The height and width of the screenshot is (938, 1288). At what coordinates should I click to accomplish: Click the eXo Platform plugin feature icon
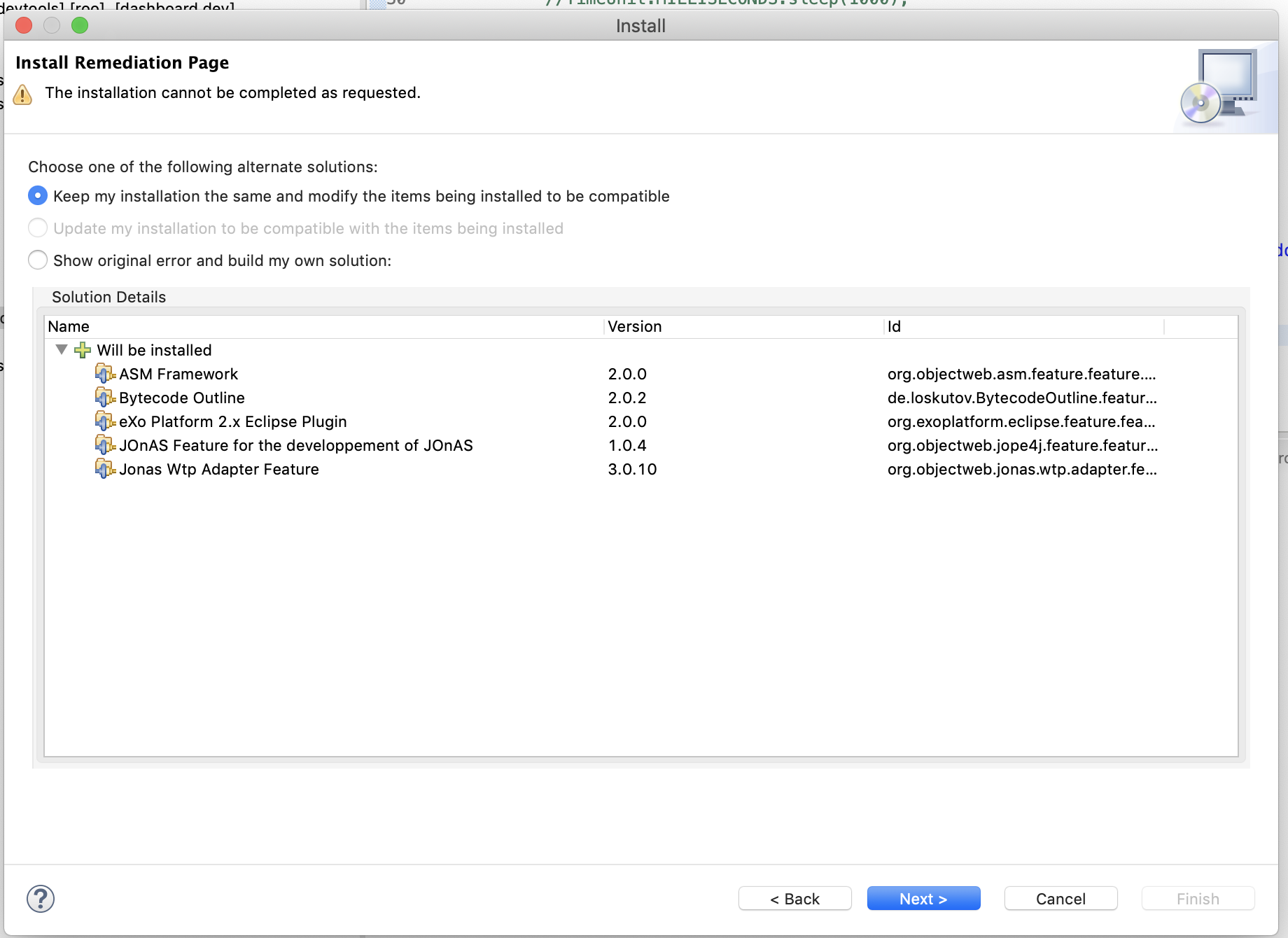tap(105, 421)
